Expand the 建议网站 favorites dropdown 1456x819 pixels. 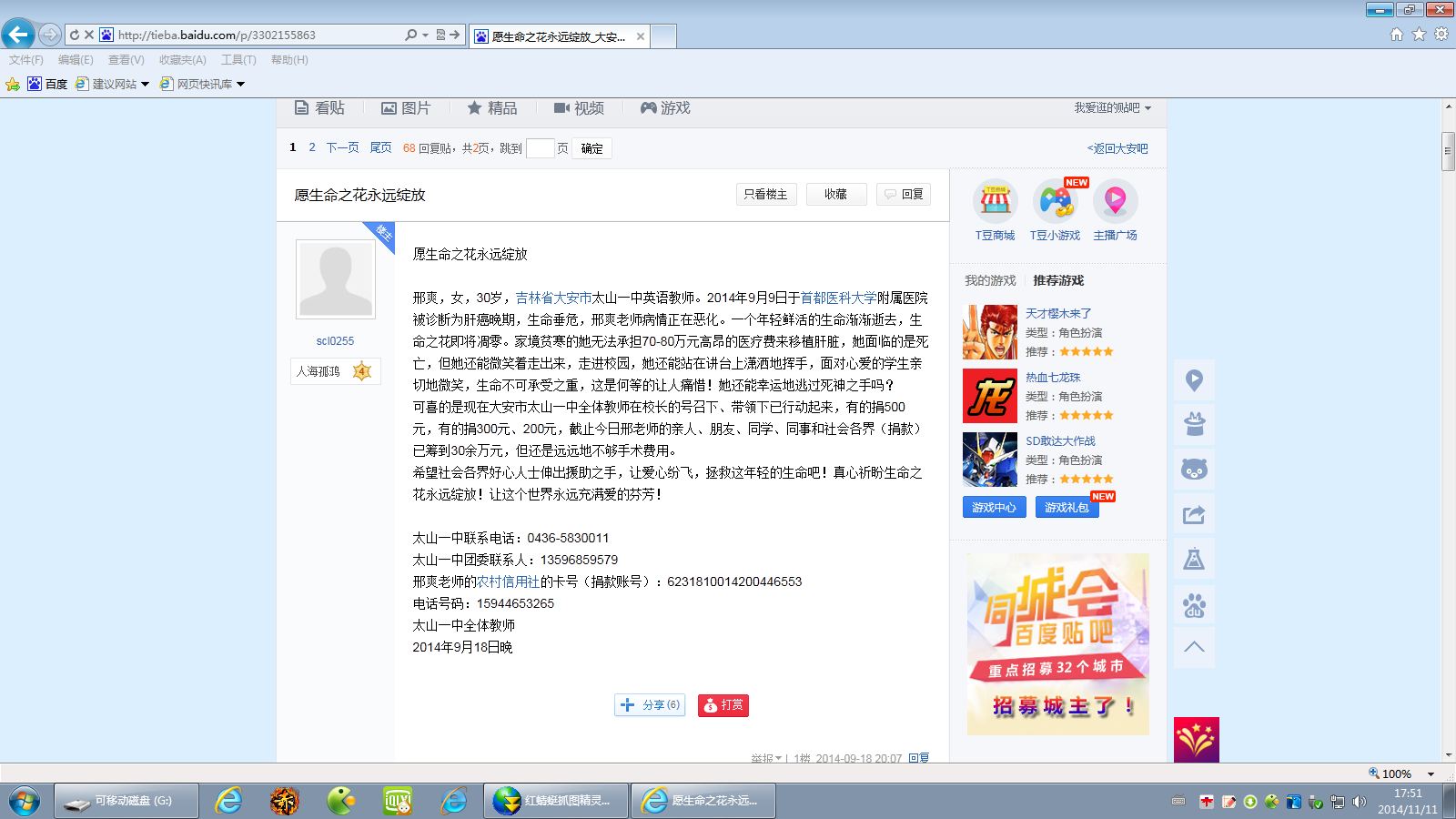145,85
